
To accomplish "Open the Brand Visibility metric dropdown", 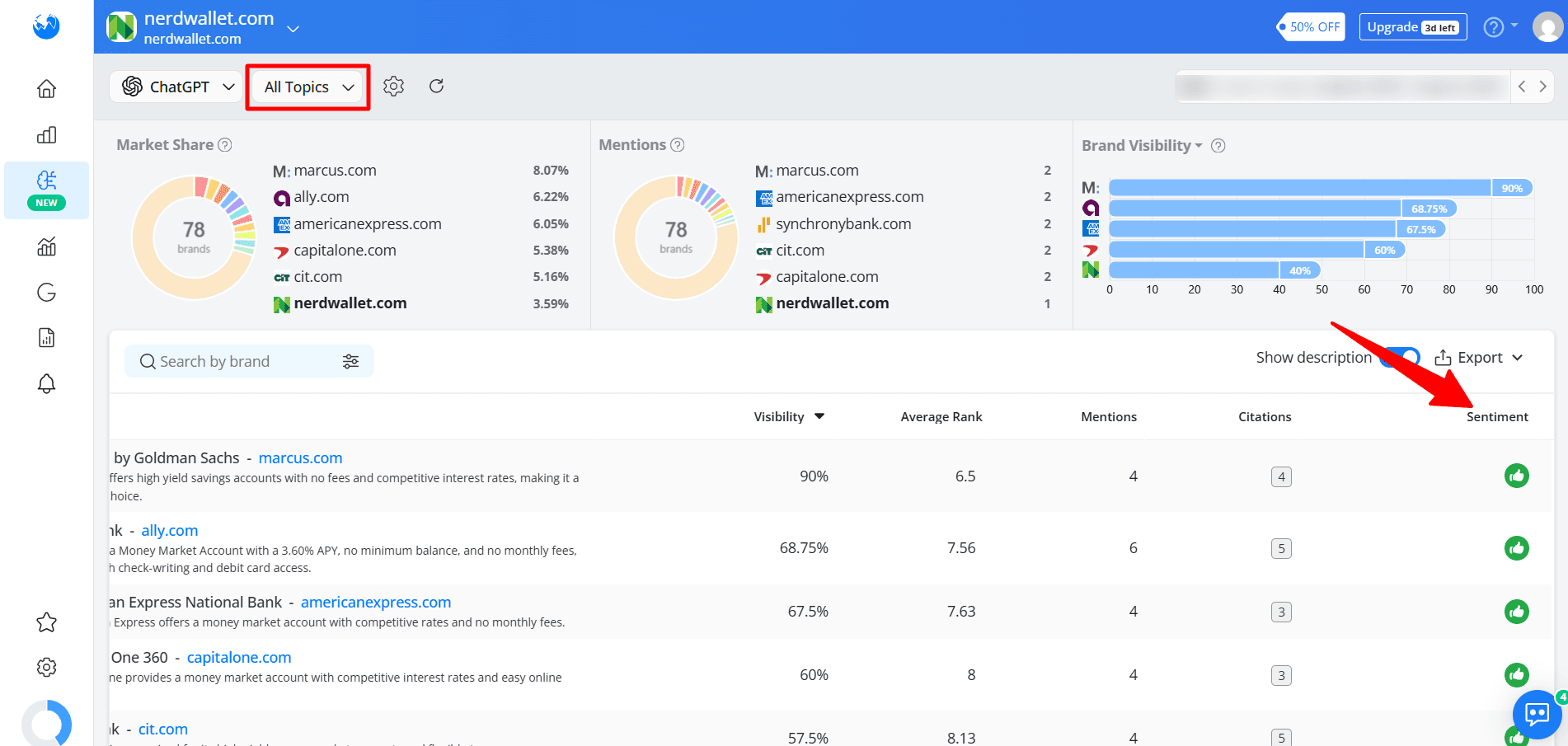I will [1142, 146].
